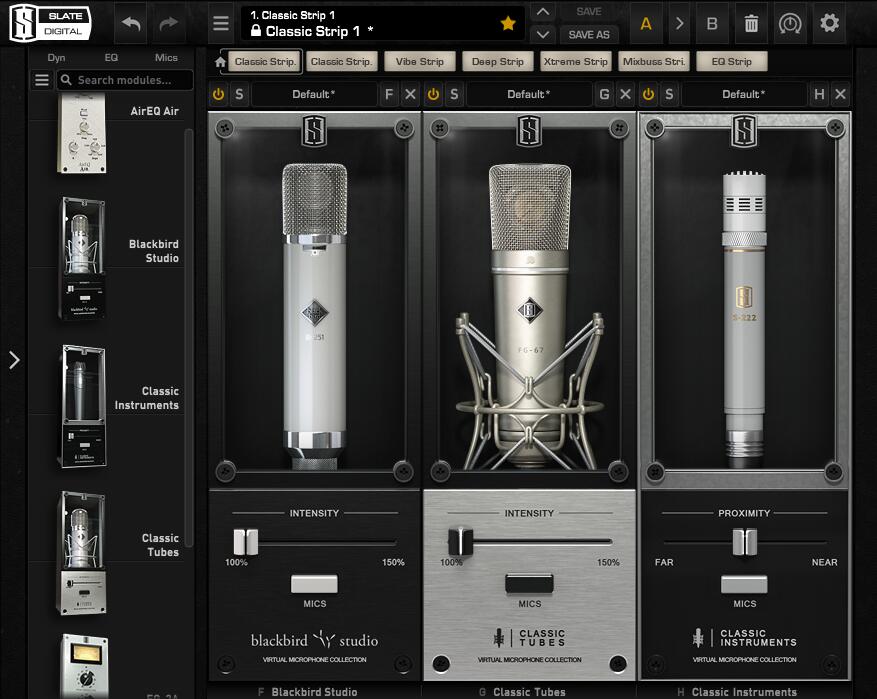Click the S-222 microphone image
The height and width of the screenshot is (699, 877).
coord(744,319)
